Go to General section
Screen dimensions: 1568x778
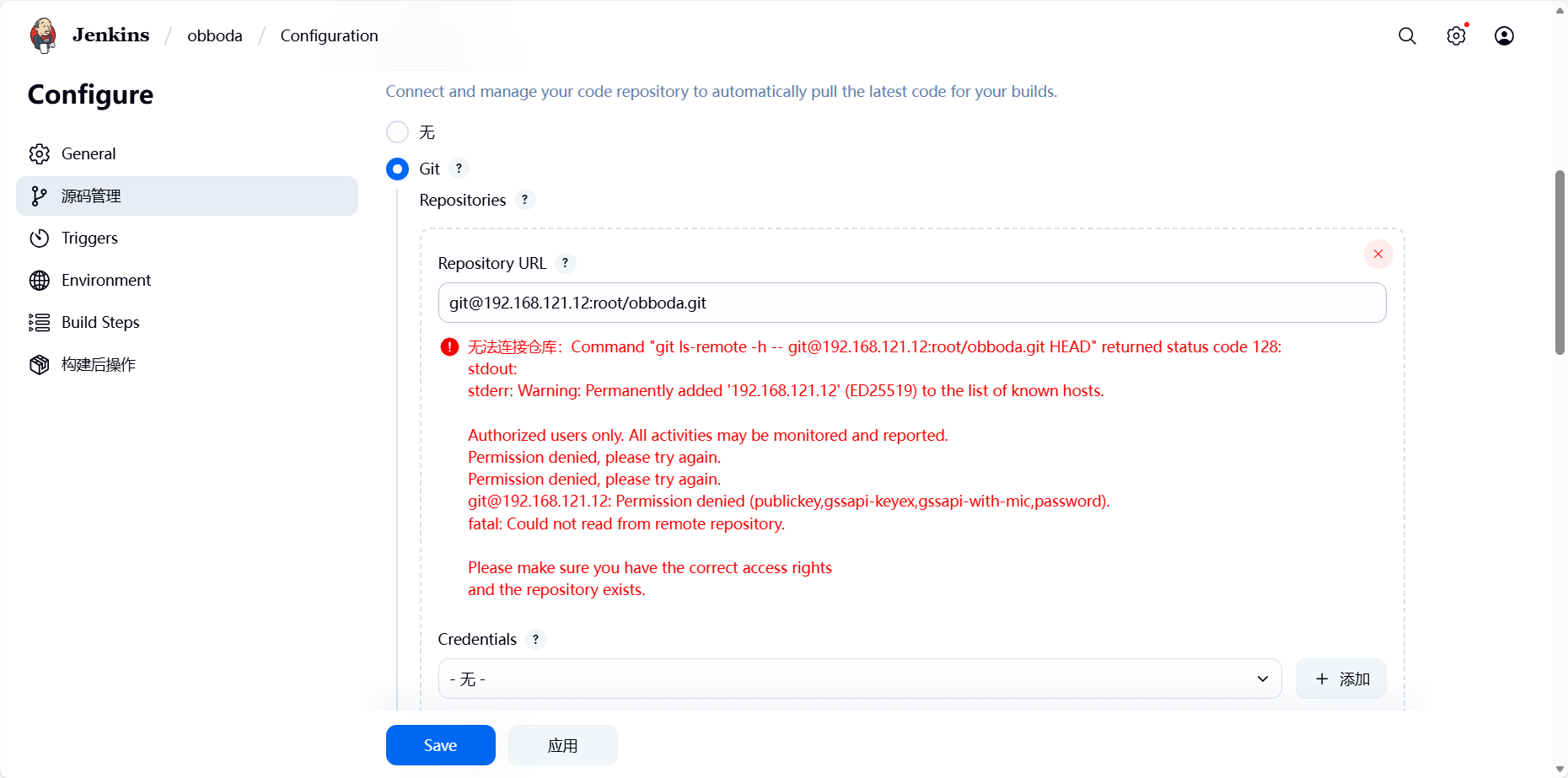(187, 153)
